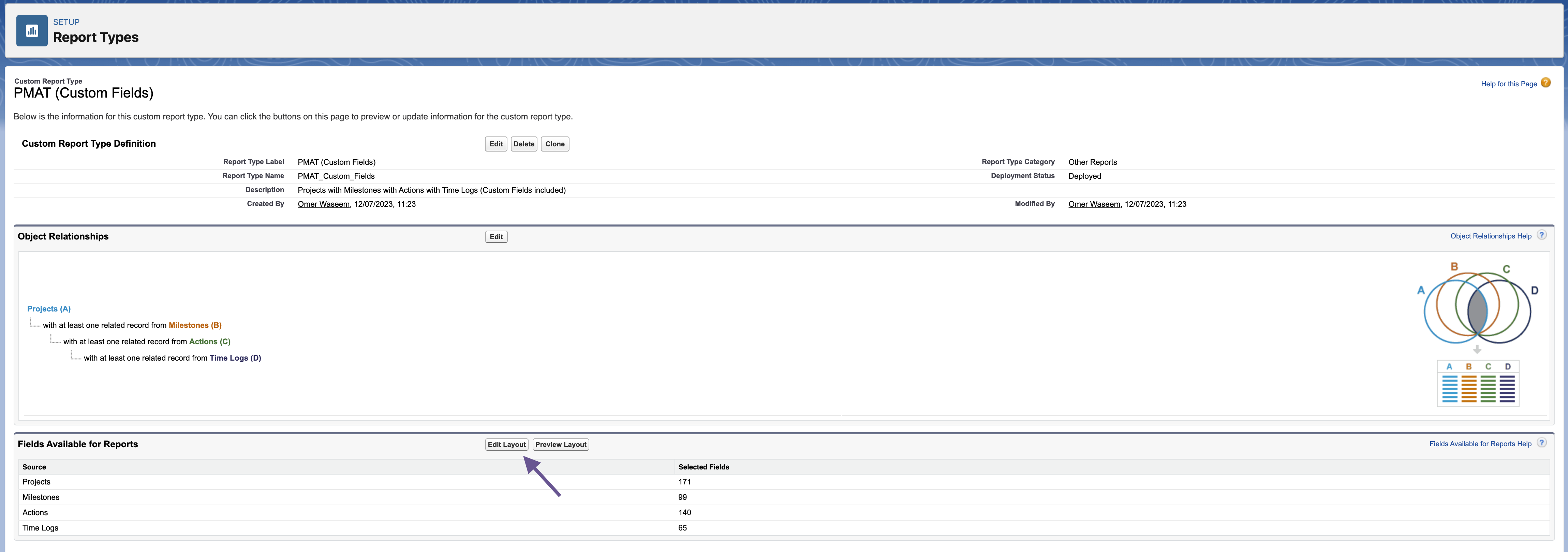Select Milestones (B) in relationship tree
The width and height of the screenshot is (1568, 552).
(x=195, y=325)
